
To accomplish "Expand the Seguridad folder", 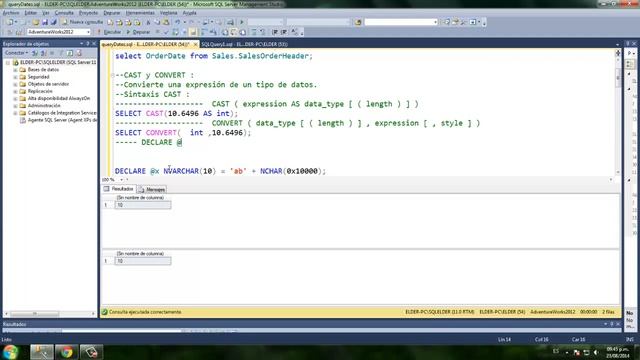I will pyautogui.click(x=15, y=77).
